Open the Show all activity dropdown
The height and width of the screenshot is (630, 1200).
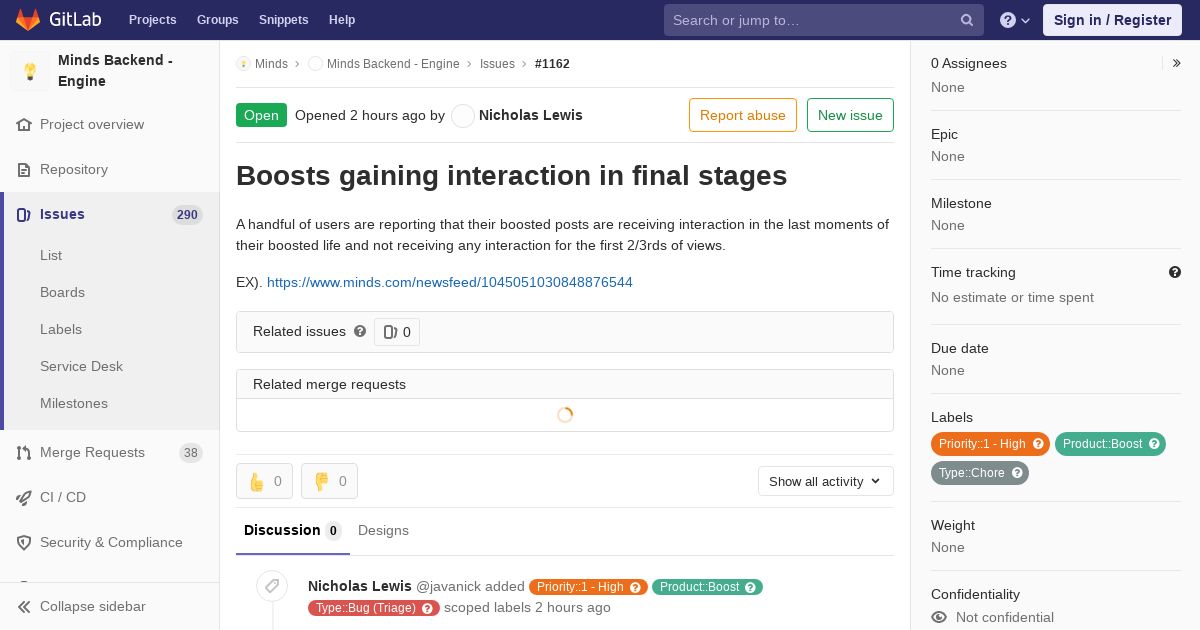826,481
